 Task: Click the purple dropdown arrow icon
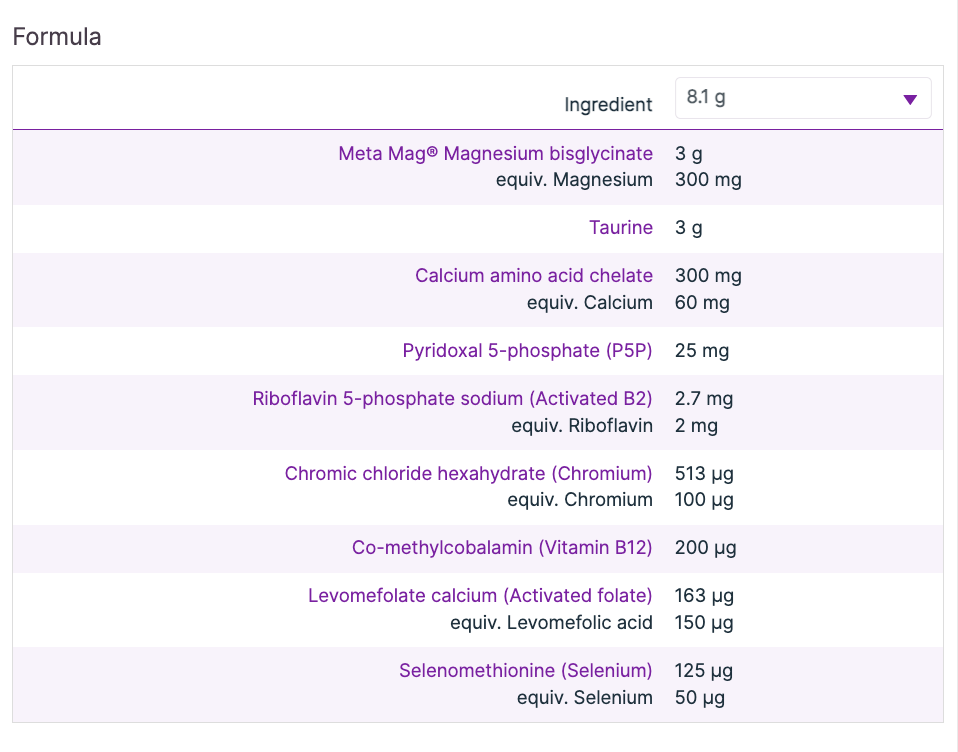910,99
